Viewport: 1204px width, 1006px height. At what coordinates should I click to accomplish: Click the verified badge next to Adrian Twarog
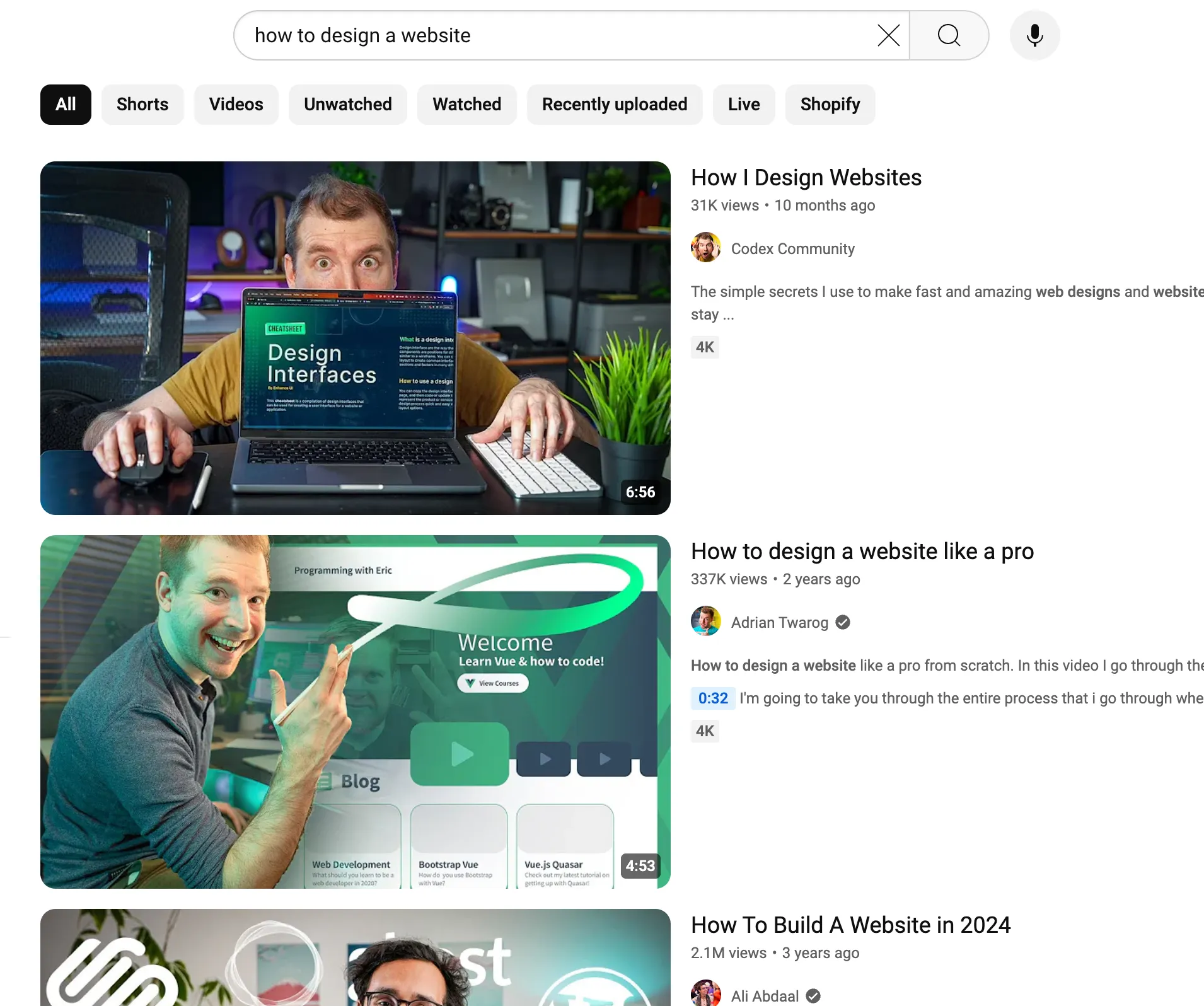click(843, 622)
